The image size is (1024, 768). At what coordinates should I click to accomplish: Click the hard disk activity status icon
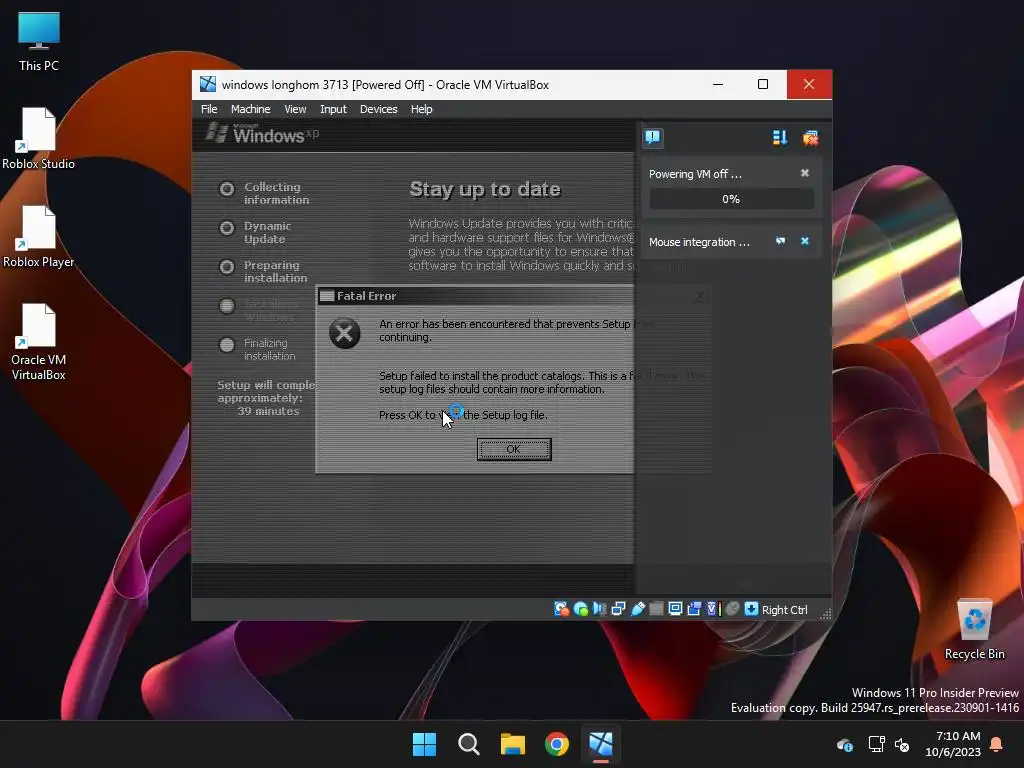[561, 609]
